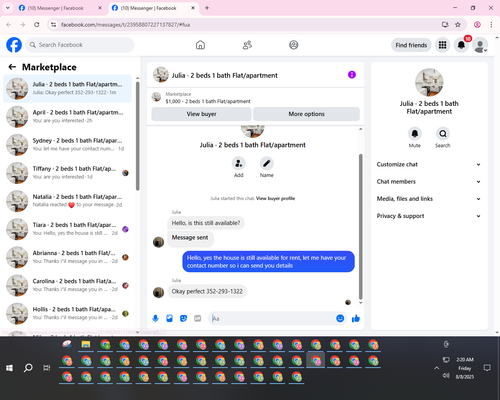The image size is (500, 400).
Task: Click the More options button
Action: pyautogui.click(x=306, y=114)
